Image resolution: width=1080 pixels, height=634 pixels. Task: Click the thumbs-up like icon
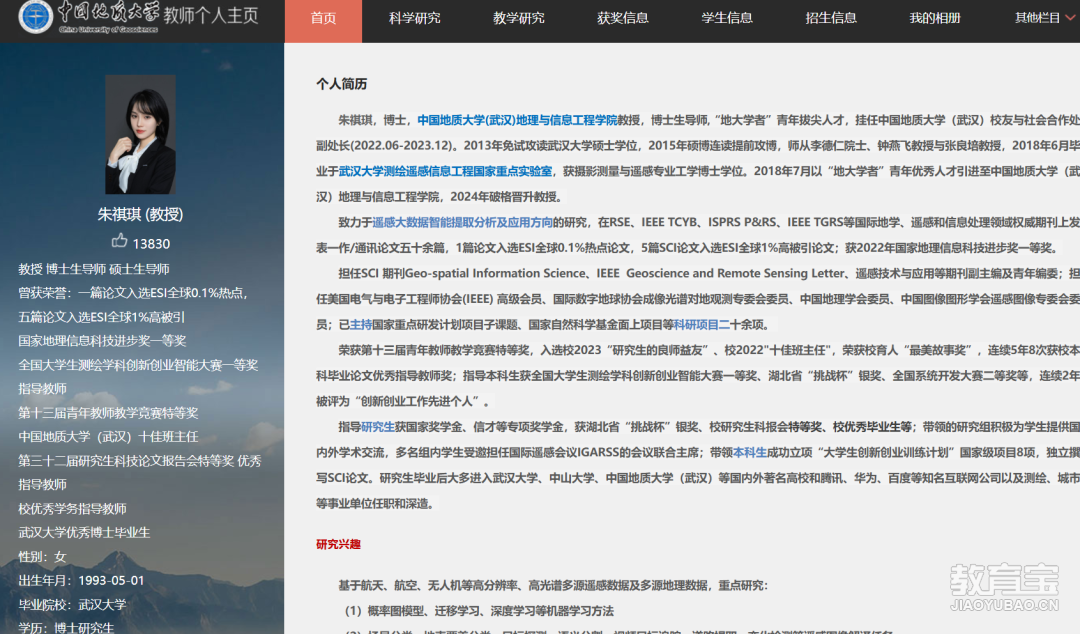[119, 241]
